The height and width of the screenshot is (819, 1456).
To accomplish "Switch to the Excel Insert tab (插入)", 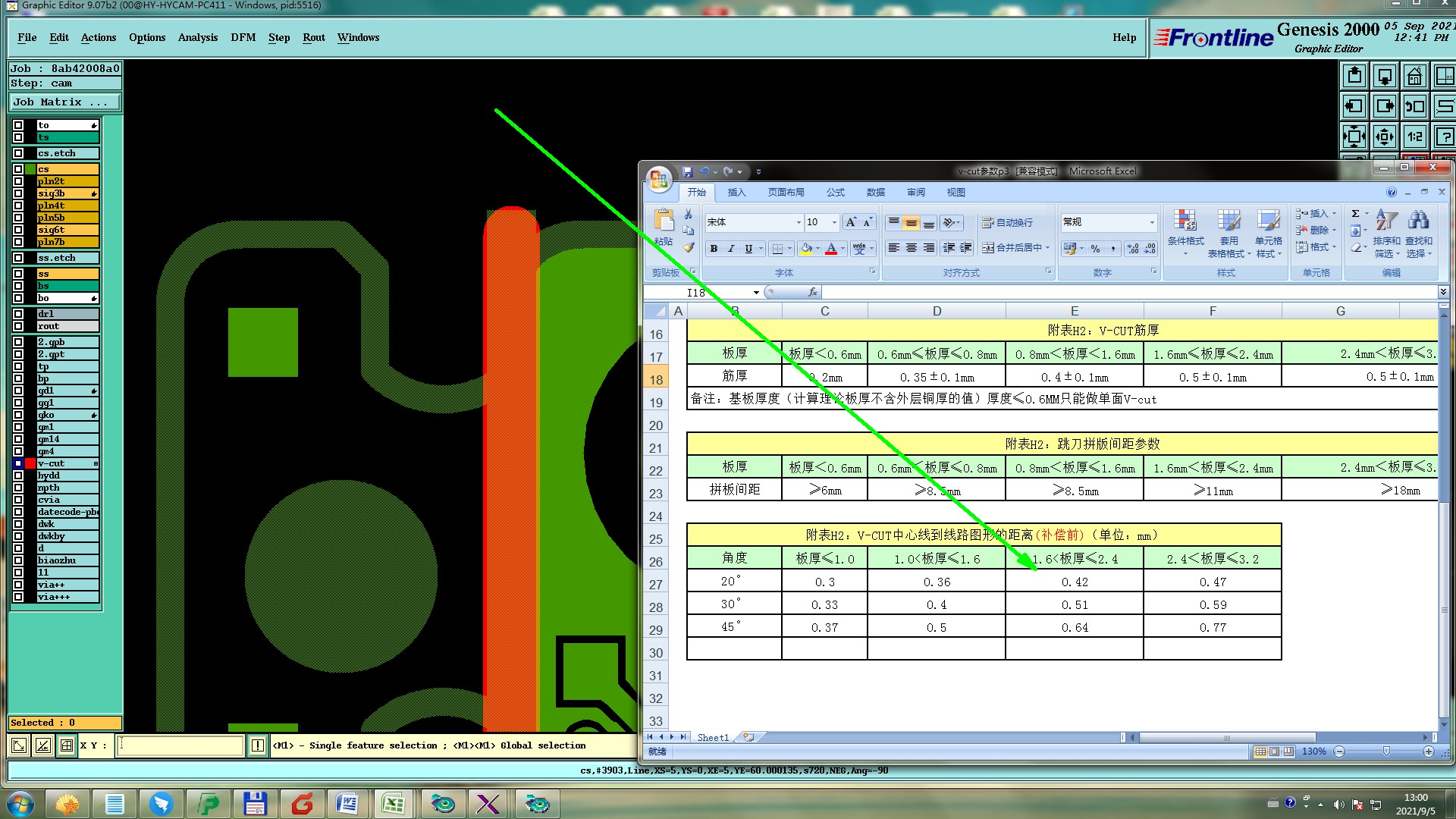I will pos(736,193).
